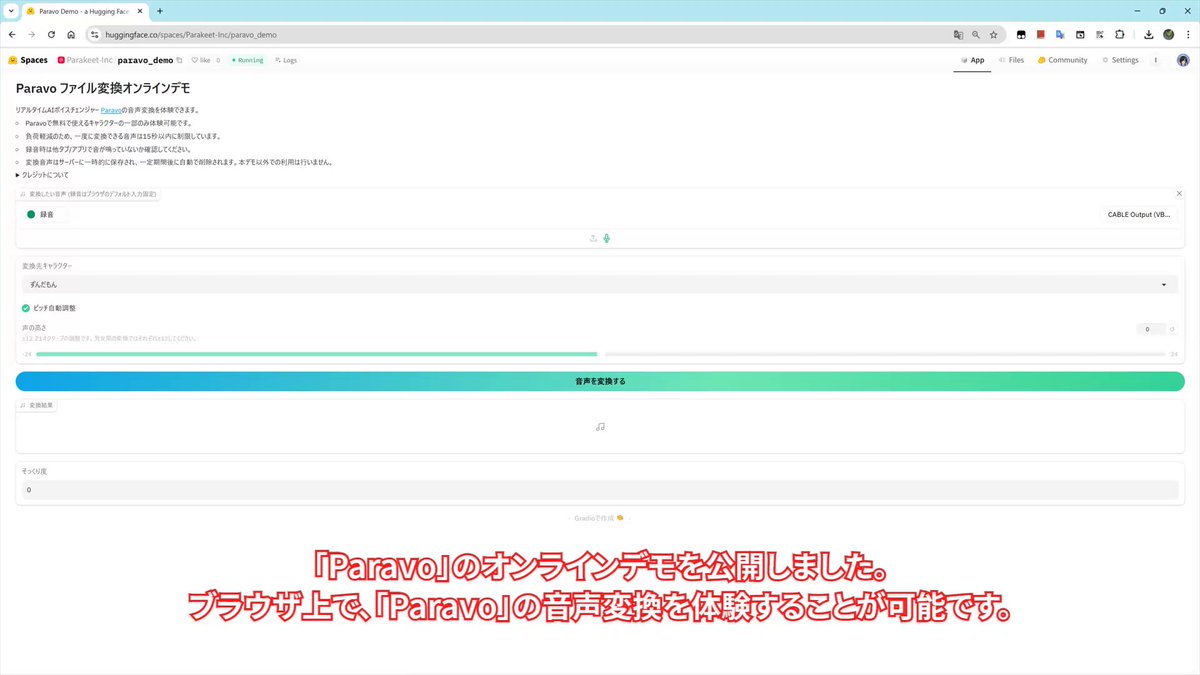
Task: Open the space's more options dots
Action: pos(1156,60)
